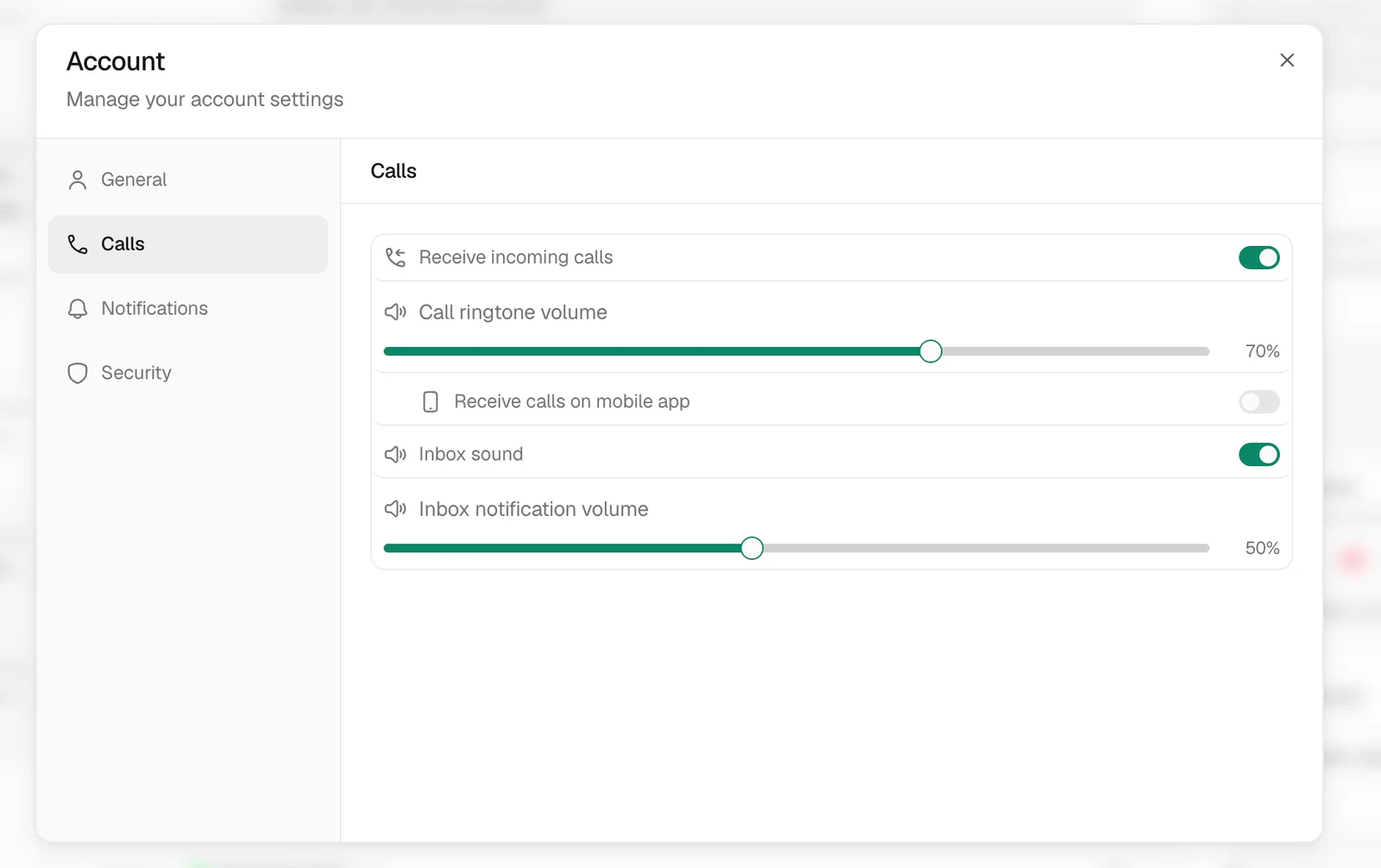Click the Call ringtone volume slider handle

[930, 351]
